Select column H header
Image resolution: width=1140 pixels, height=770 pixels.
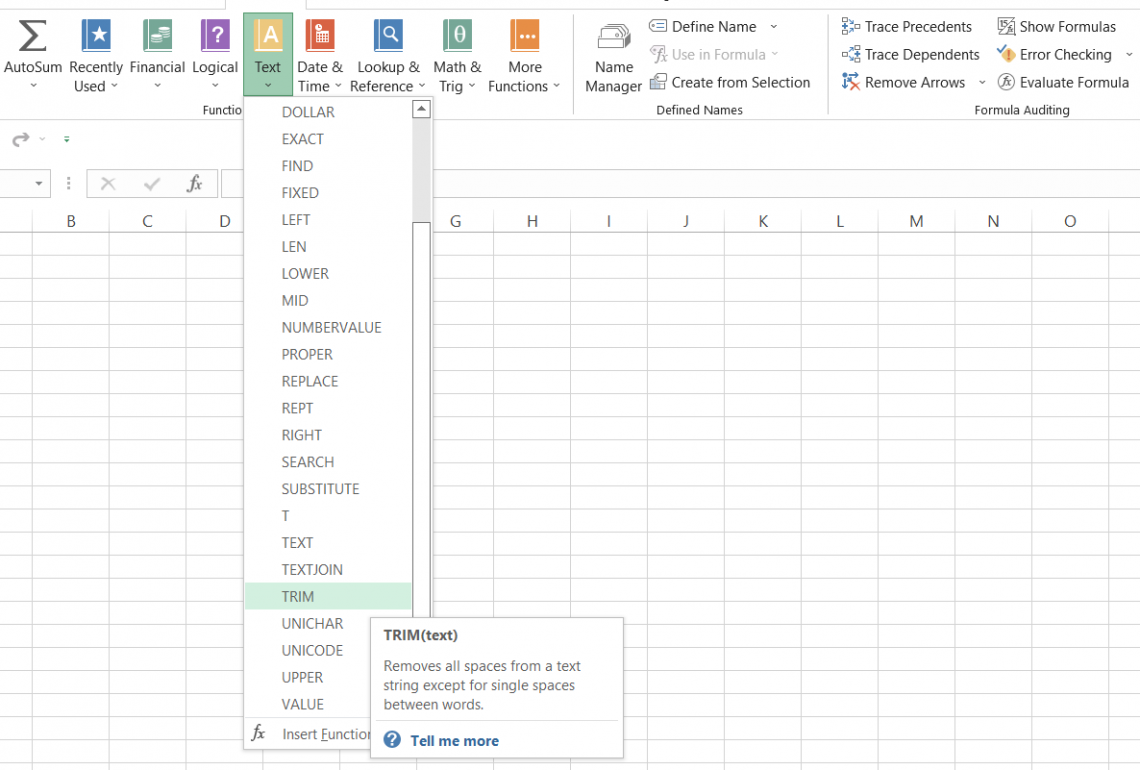(532, 221)
